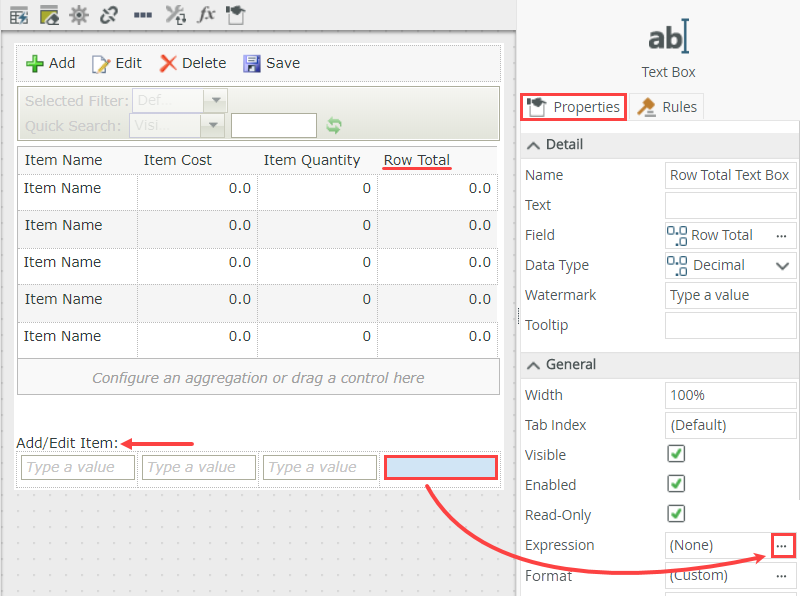Disable the Enabled property checkbox
Image resolution: width=800 pixels, height=596 pixels.
676,485
